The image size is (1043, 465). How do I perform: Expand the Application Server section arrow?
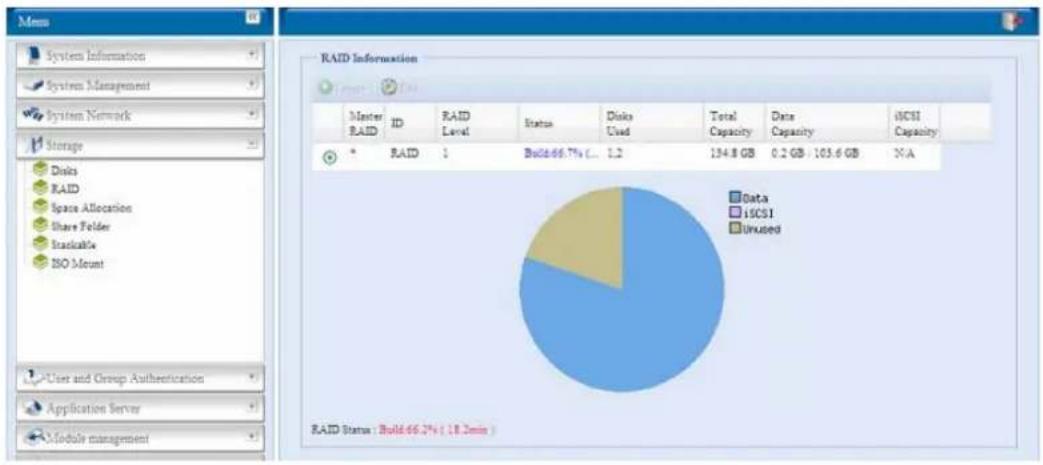pos(252,406)
